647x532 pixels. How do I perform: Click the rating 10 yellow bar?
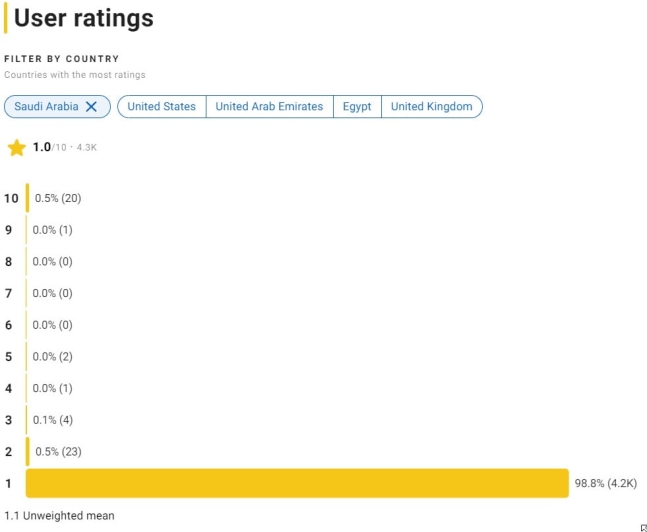coord(28,198)
